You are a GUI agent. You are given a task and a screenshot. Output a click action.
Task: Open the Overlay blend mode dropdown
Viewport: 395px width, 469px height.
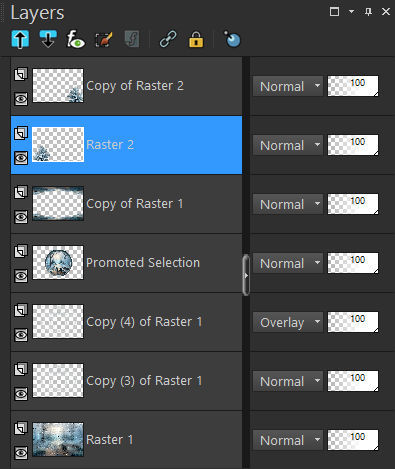(x=288, y=322)
